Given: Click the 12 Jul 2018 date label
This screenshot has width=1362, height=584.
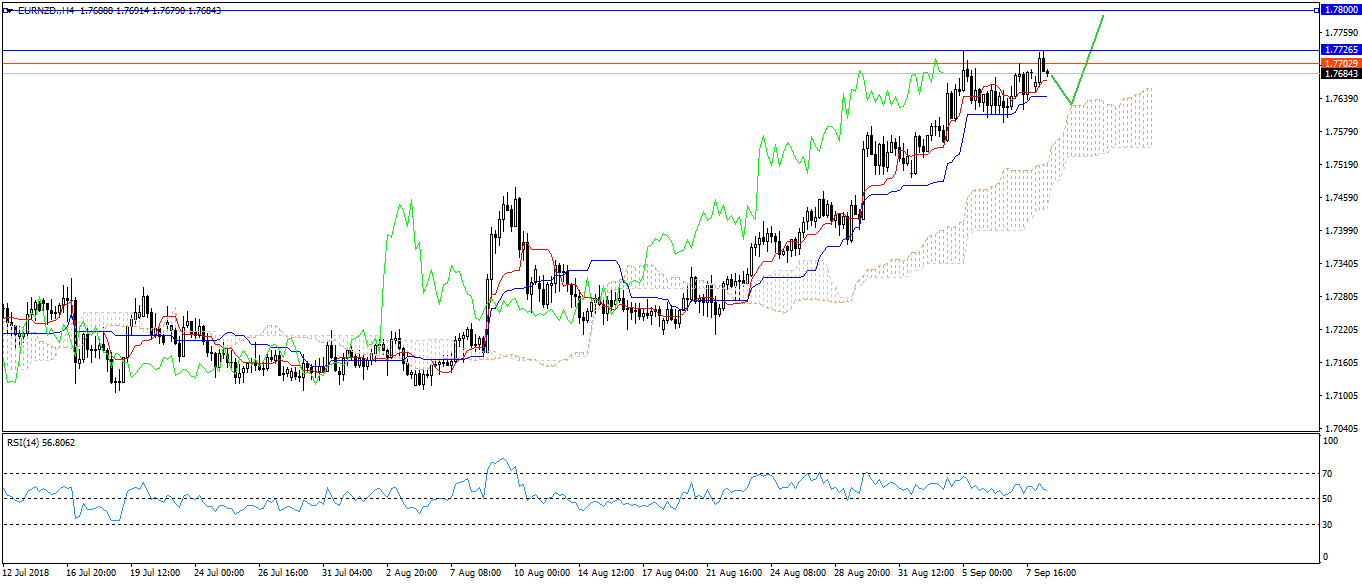Looking at the screenshot, I should pos(27,573).
